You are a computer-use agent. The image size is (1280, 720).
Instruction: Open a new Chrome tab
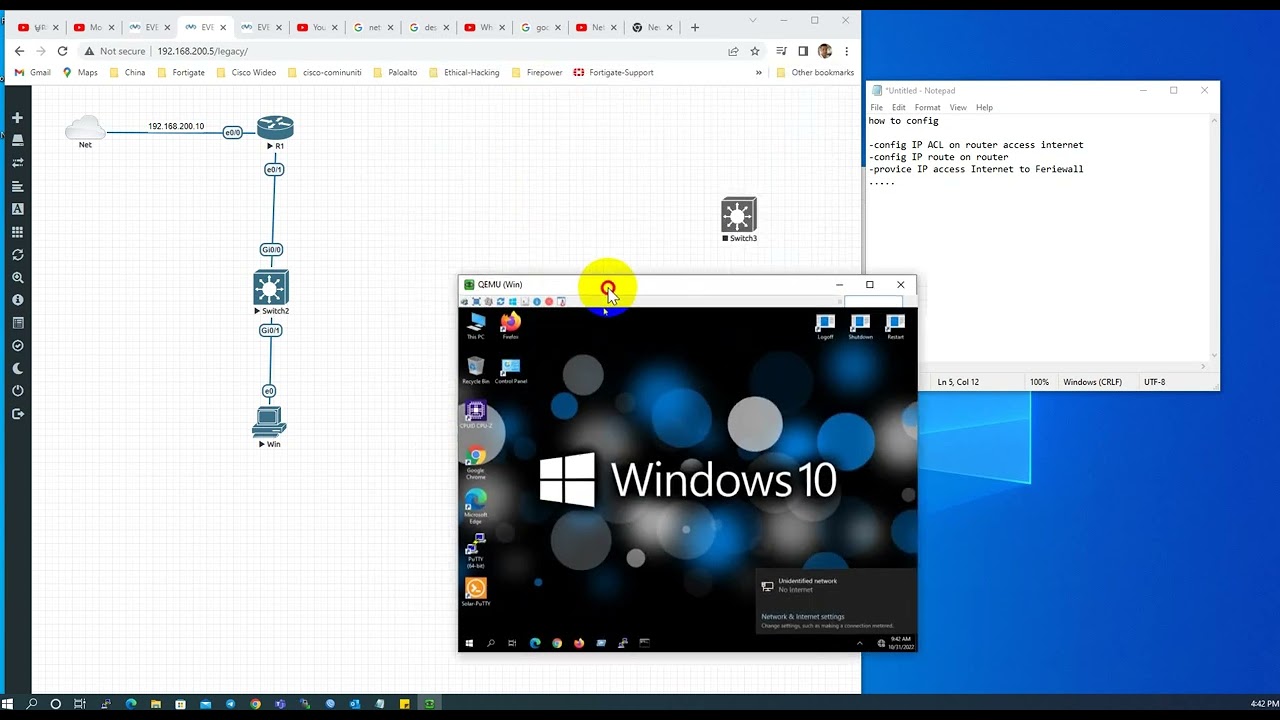695,27
